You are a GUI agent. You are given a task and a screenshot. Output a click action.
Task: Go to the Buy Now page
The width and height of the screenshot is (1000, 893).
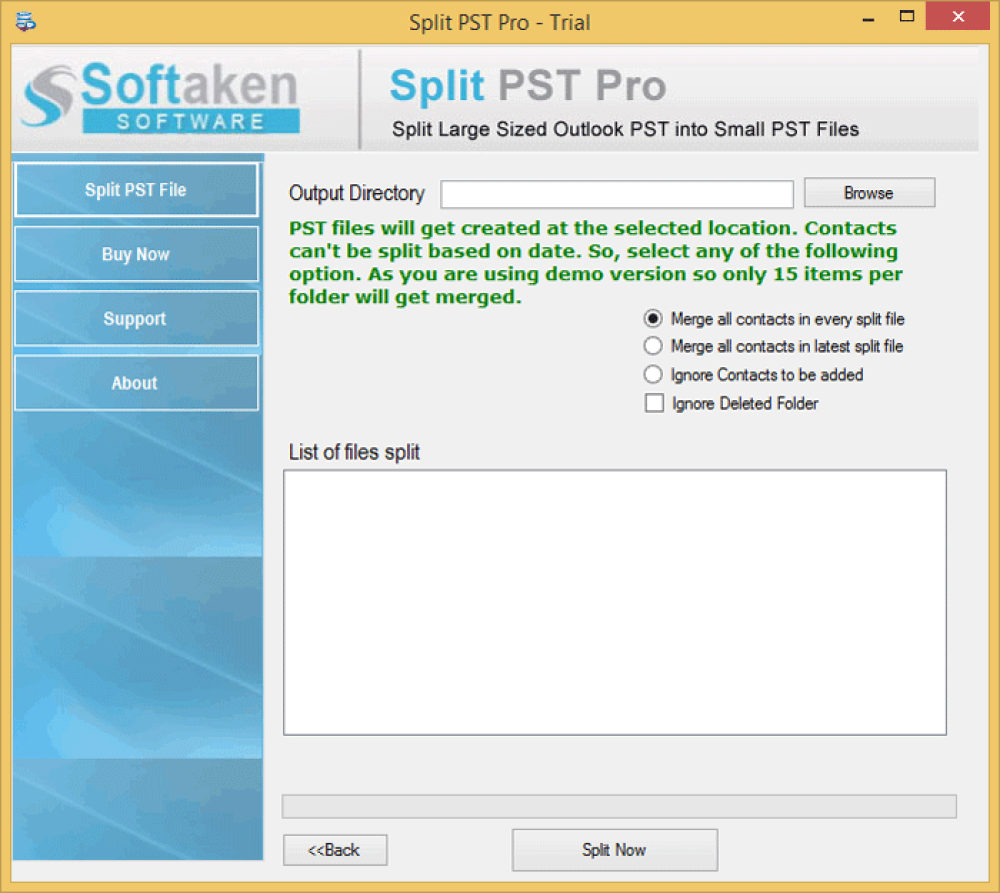pos(136,254)
